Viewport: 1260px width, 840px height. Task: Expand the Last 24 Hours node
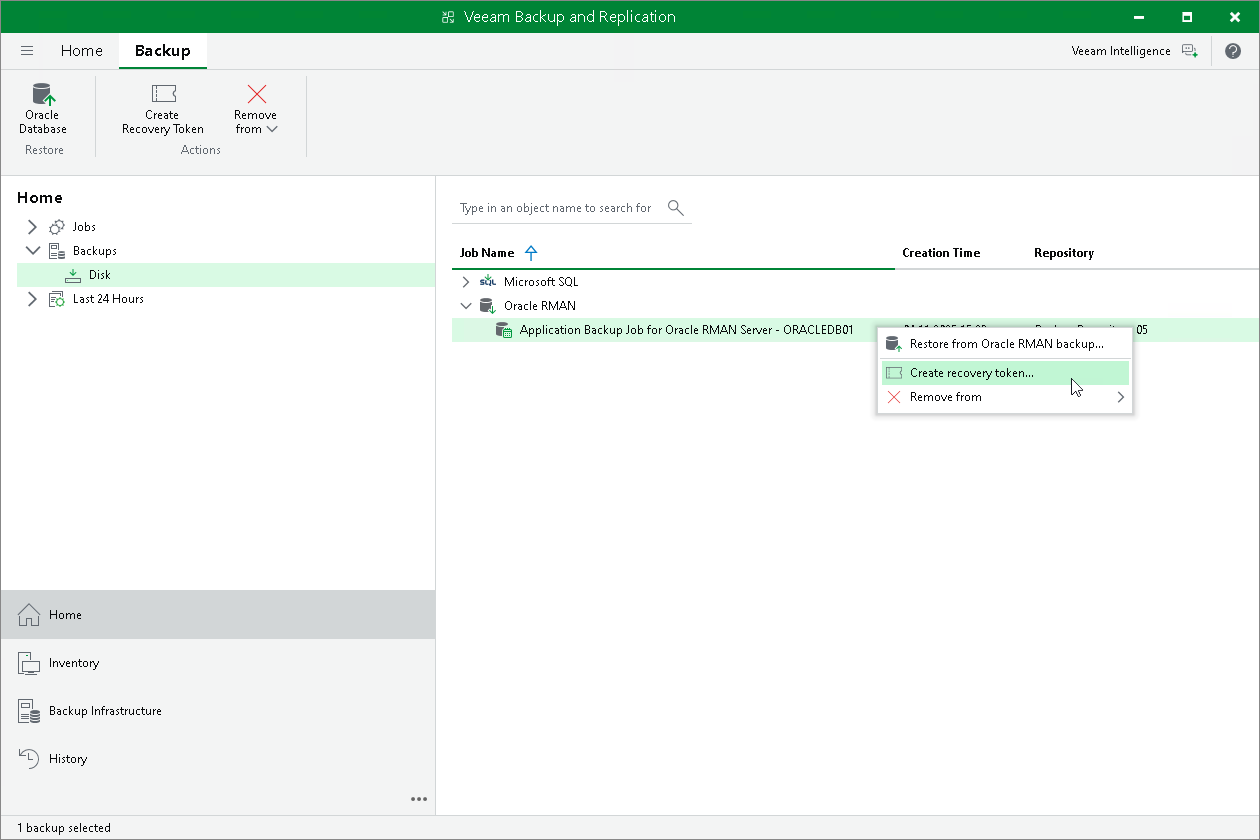click(32, 299)
